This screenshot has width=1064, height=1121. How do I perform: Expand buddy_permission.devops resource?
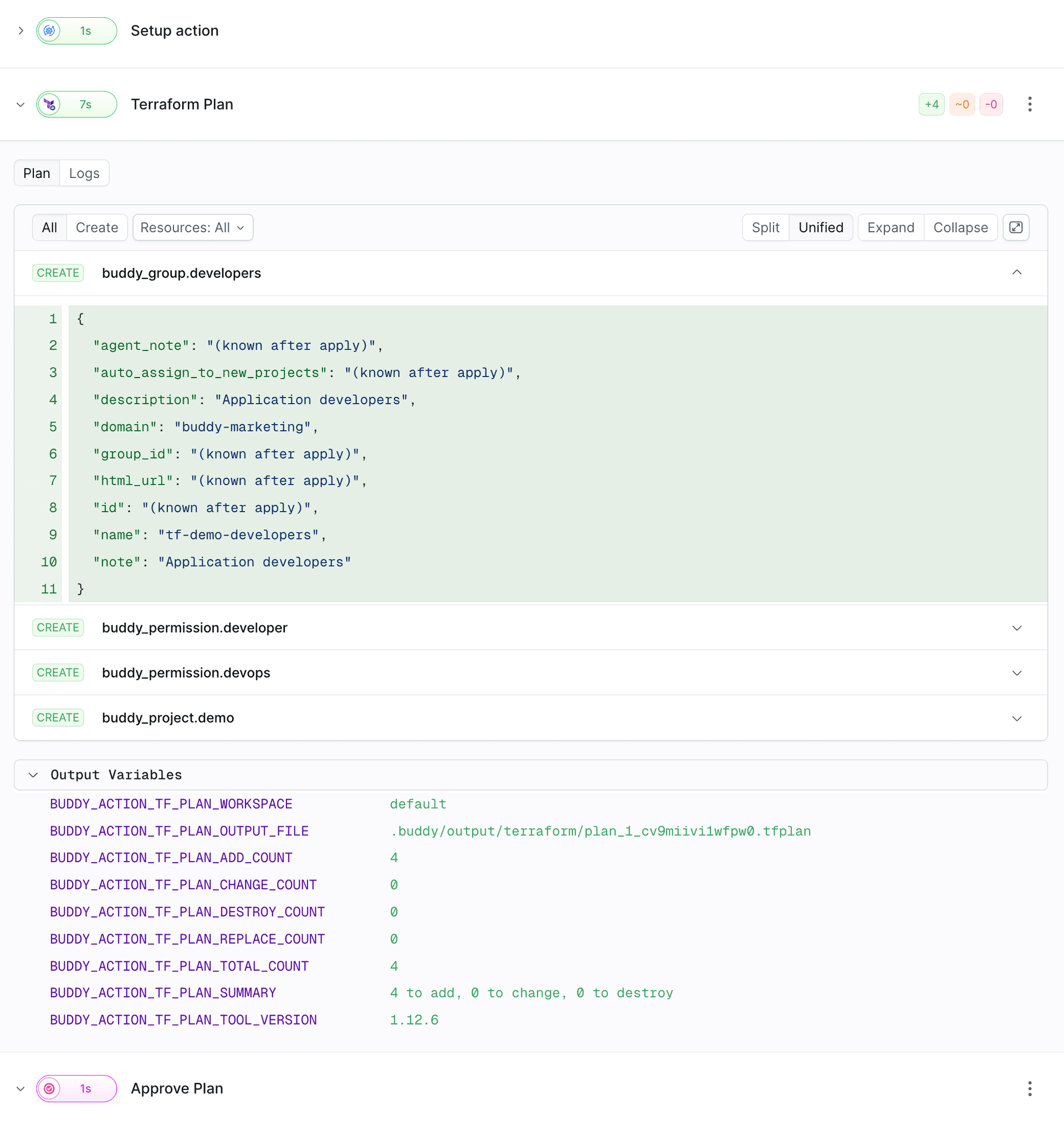1016,672
